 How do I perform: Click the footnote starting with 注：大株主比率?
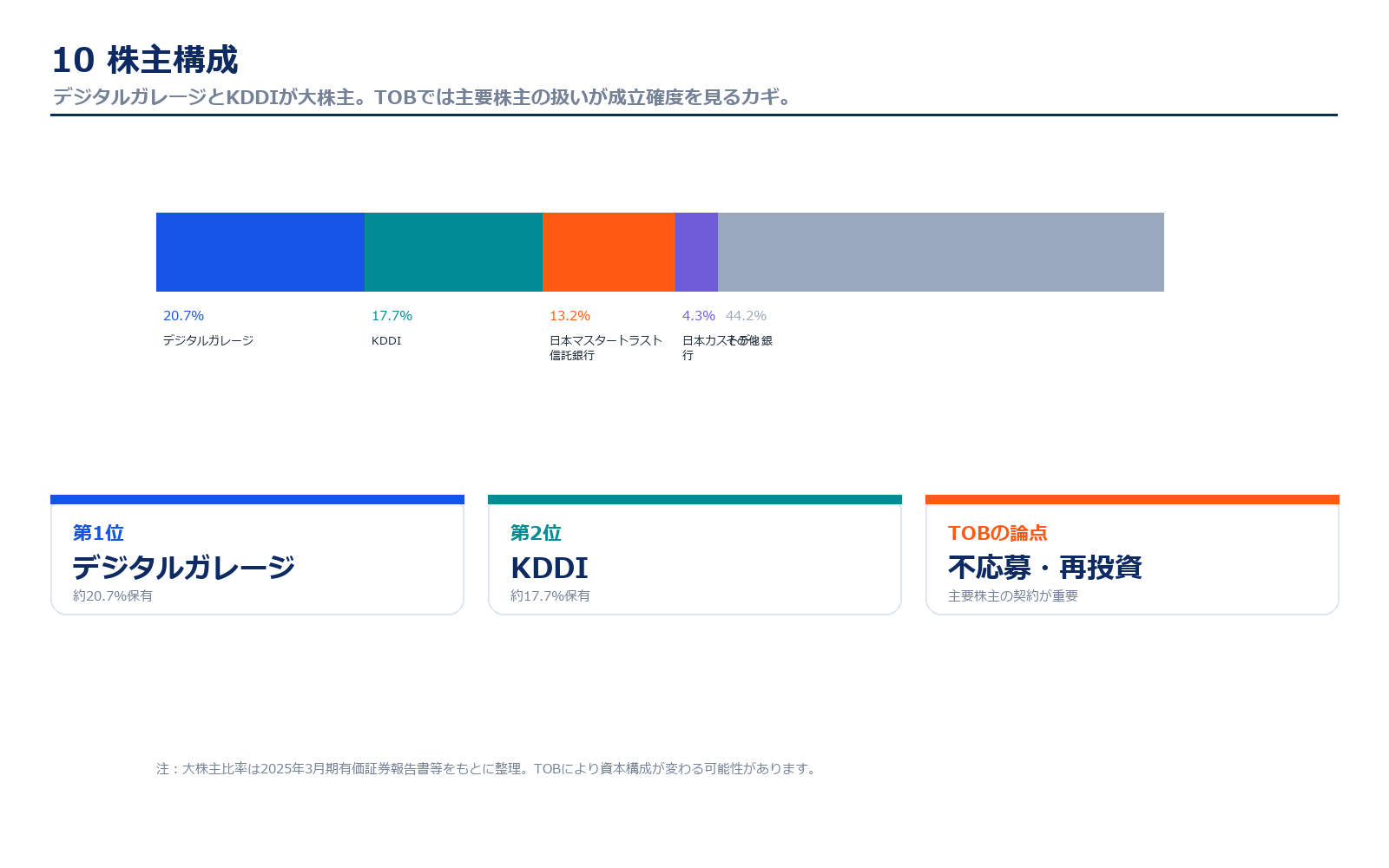[488, 769]
